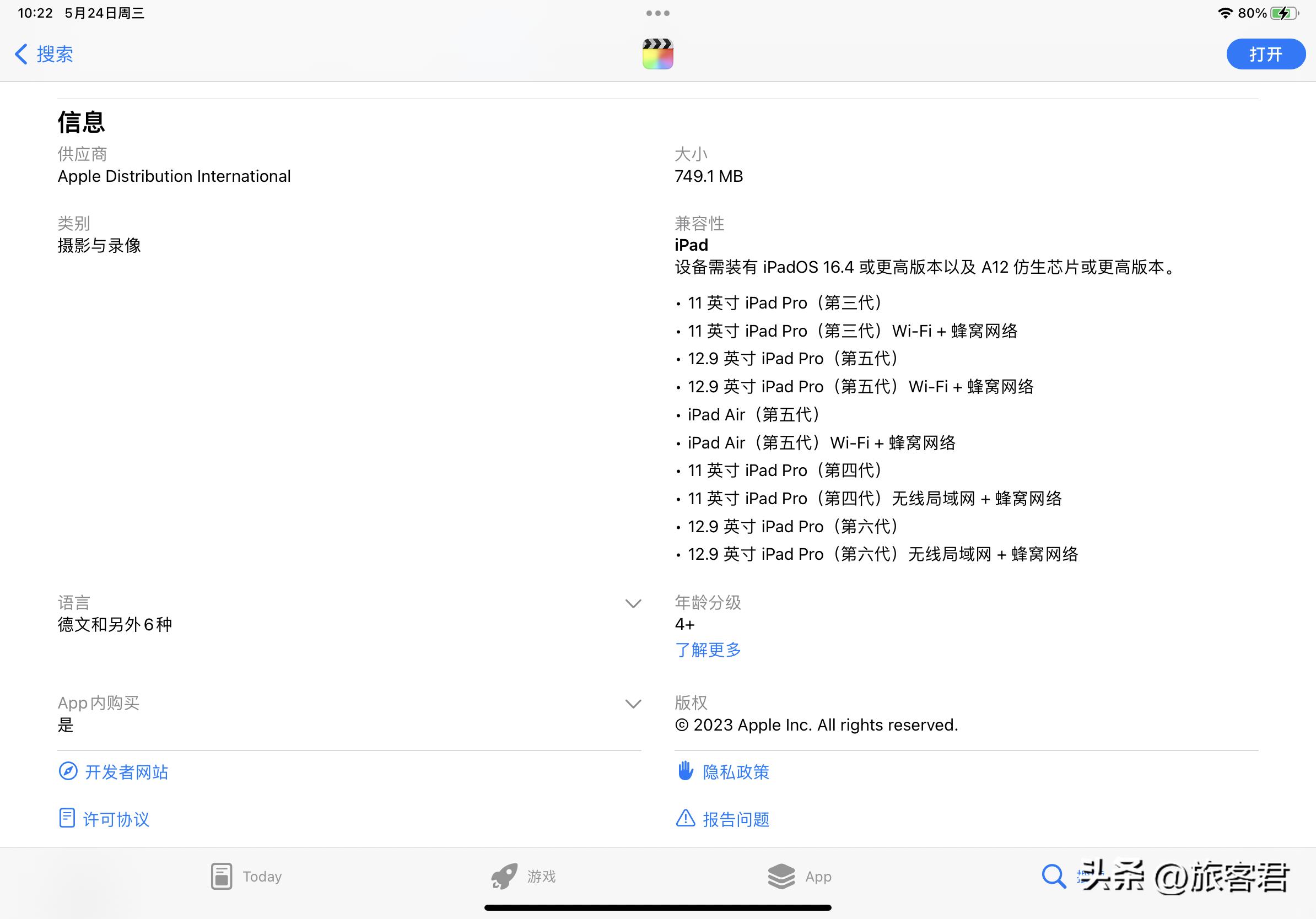This screenshot has width=1316, height=919.
Task: Expand the App 内购买 section chevron
Action: (633, 704)
